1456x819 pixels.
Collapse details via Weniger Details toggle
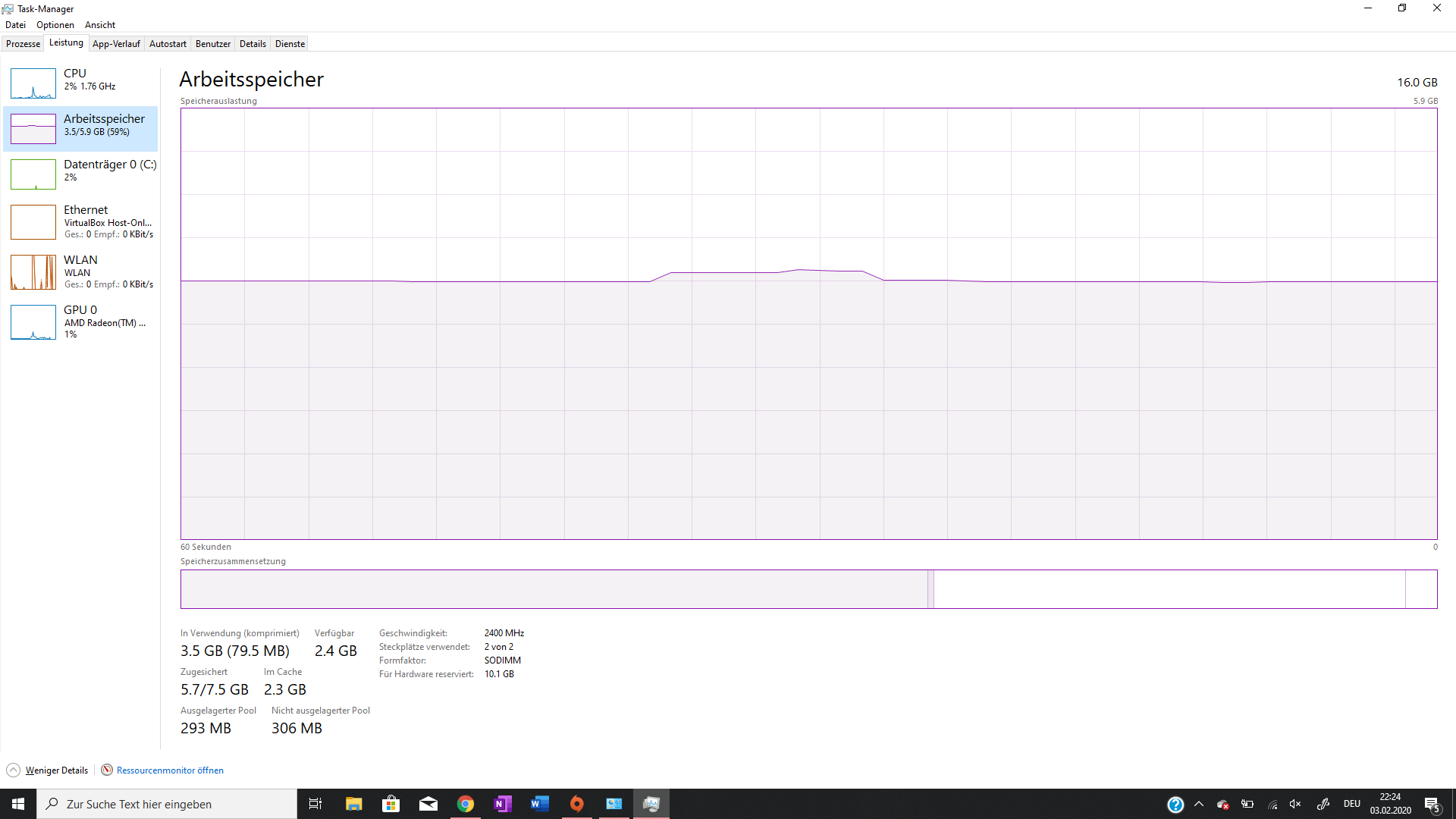47,770
